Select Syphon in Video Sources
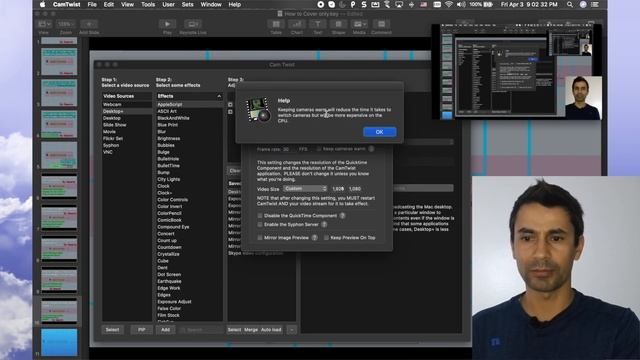The width and height of the screenshot is (640, 360). coord(127,145)
